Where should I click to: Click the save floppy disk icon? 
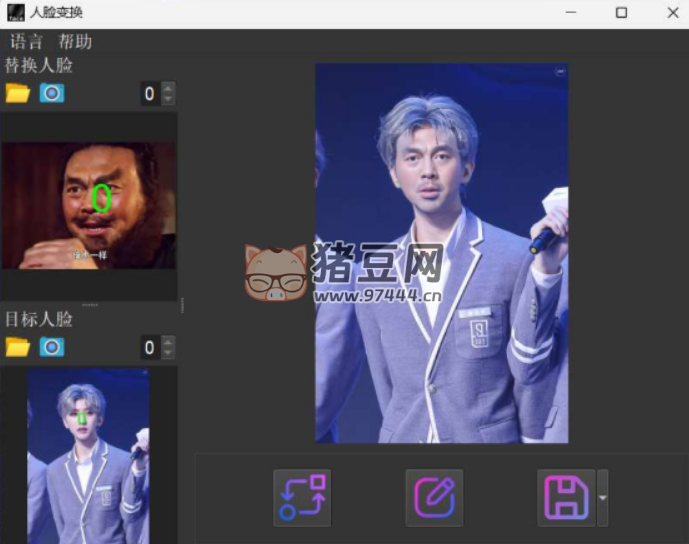pyautogui.click(x=565, y=497)
